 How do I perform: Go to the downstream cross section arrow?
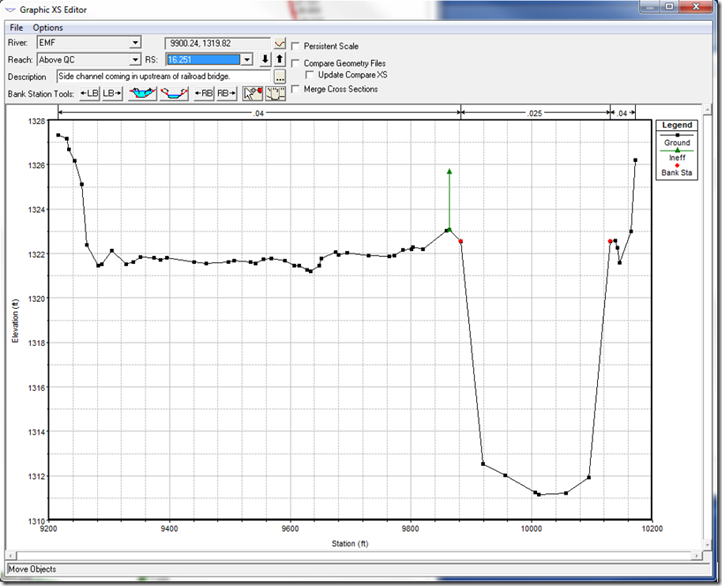[265, 60]
